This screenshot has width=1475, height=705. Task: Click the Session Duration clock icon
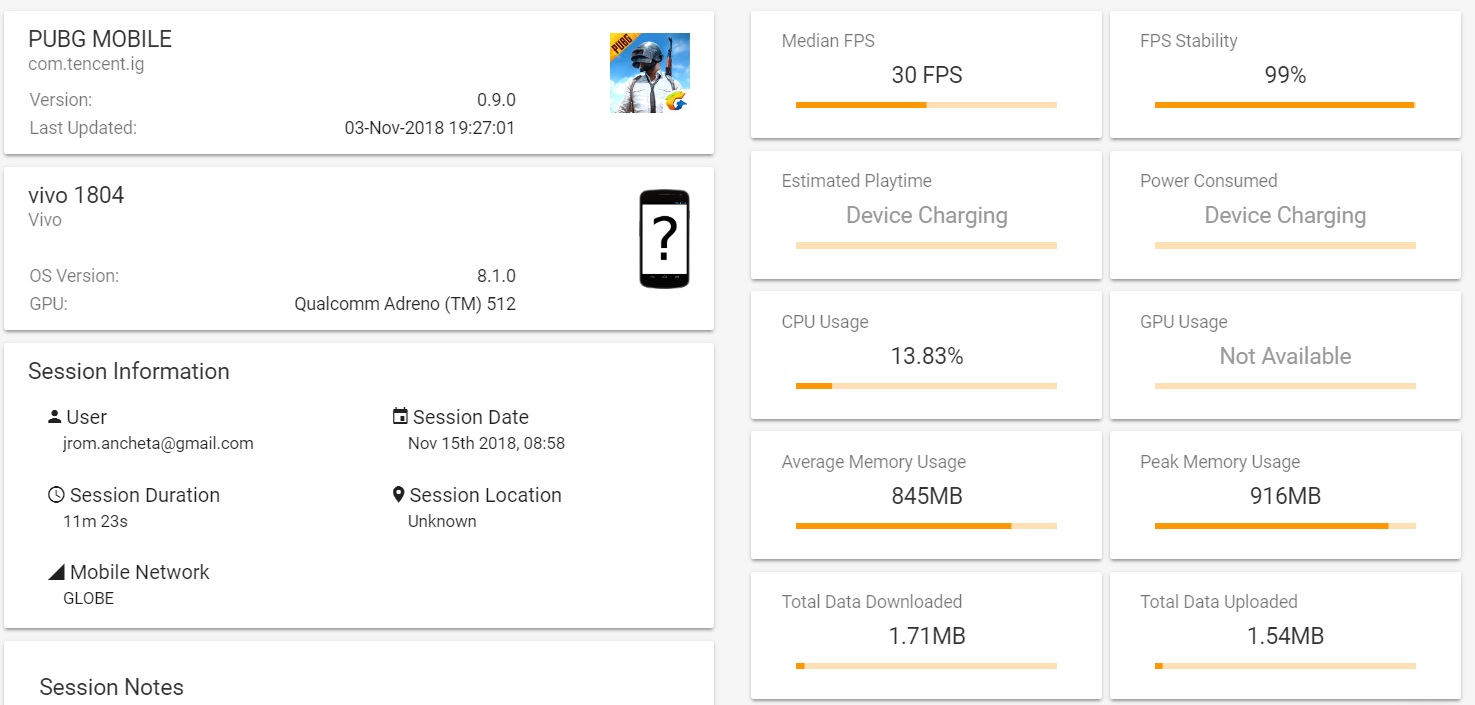point(56,495)
